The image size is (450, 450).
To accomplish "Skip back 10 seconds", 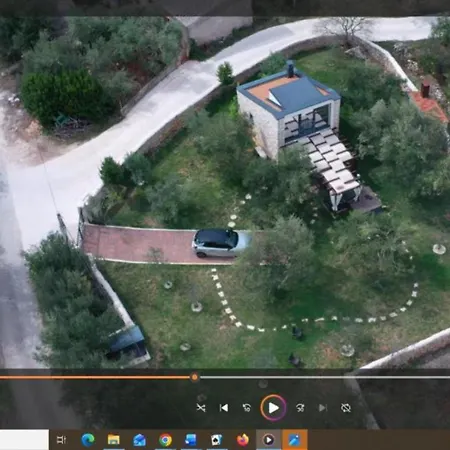I will click(247, 408).
